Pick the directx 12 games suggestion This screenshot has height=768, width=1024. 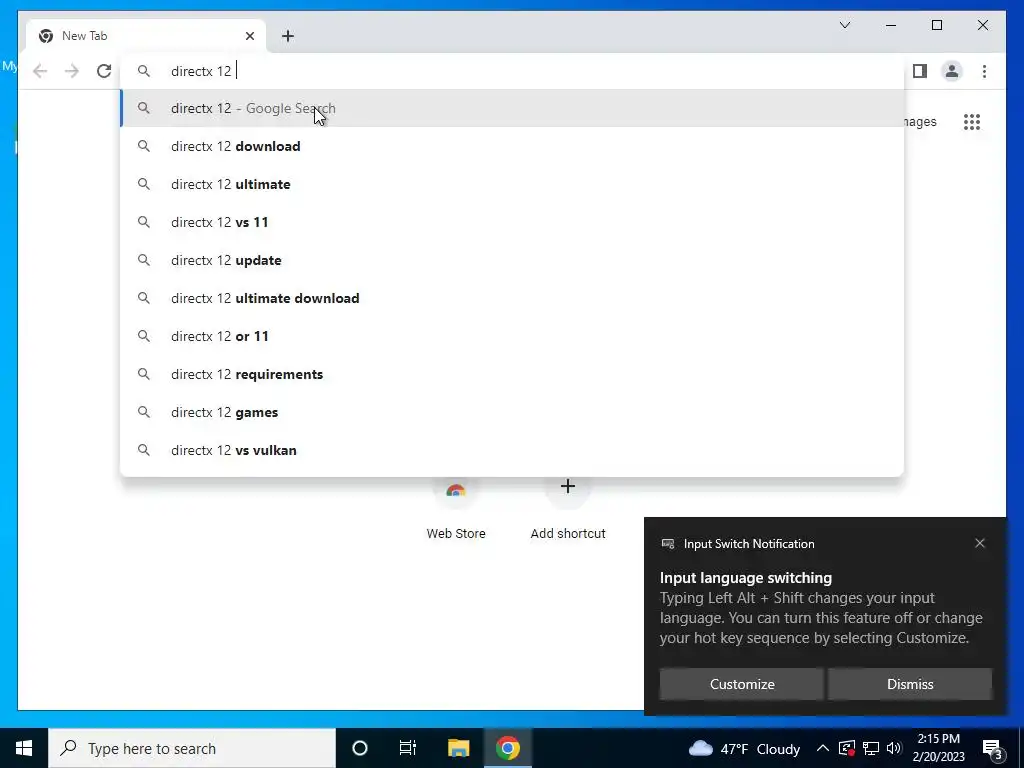[513, 412]
